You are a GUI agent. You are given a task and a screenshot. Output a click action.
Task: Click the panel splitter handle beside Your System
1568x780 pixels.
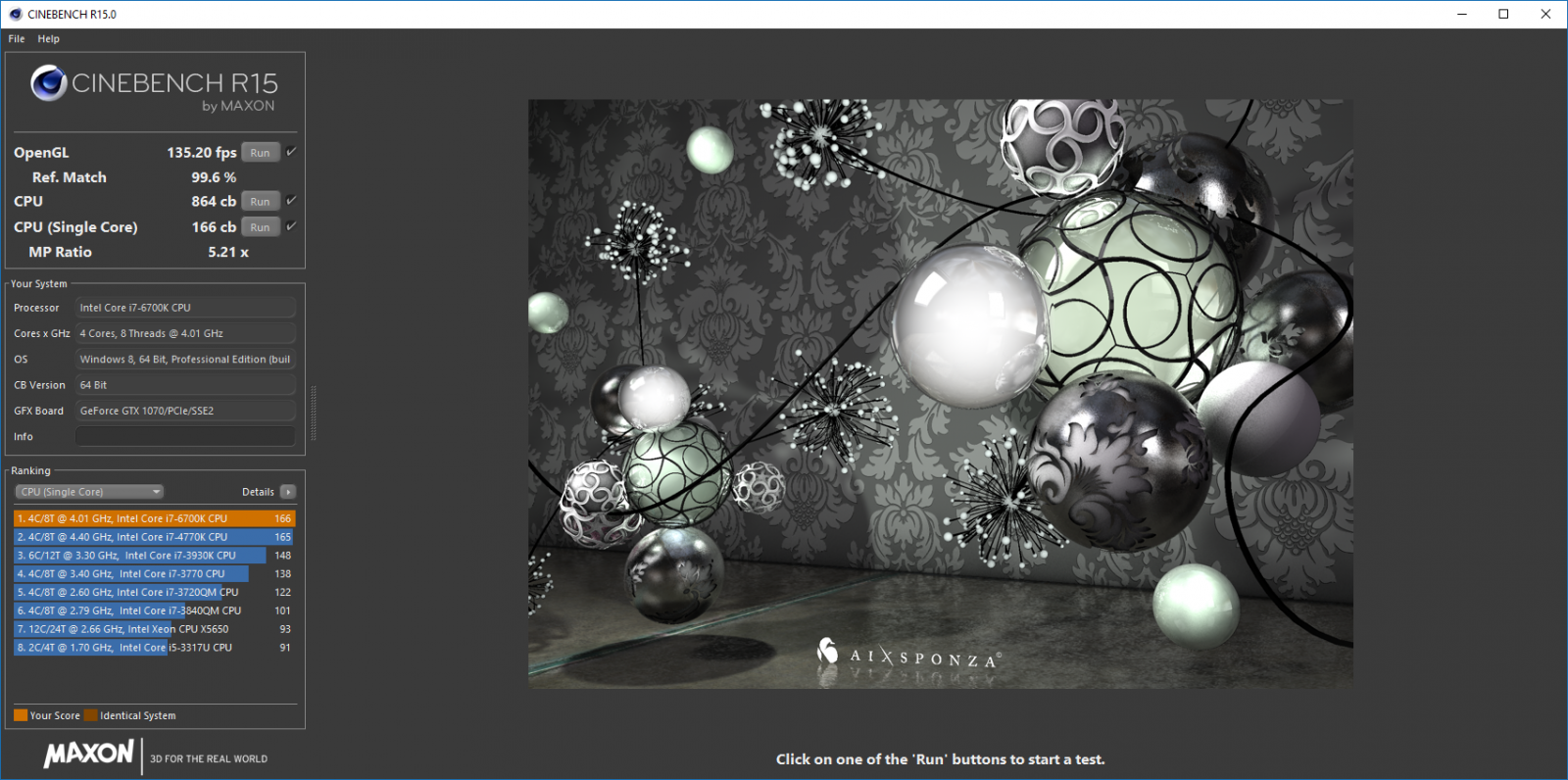[x=314, y=413]
